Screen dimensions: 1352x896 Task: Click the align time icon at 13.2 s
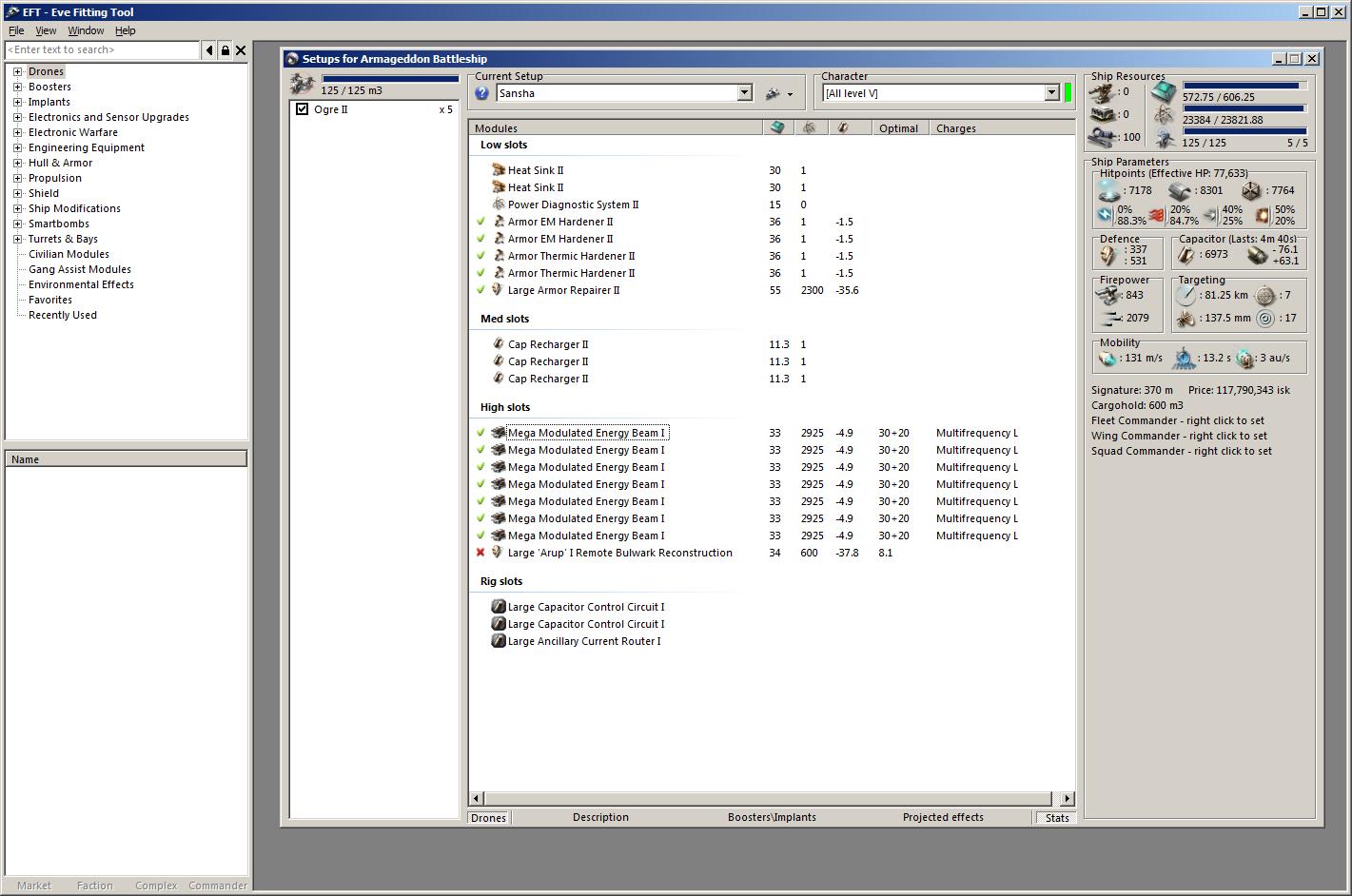(x=1184, y=358)
